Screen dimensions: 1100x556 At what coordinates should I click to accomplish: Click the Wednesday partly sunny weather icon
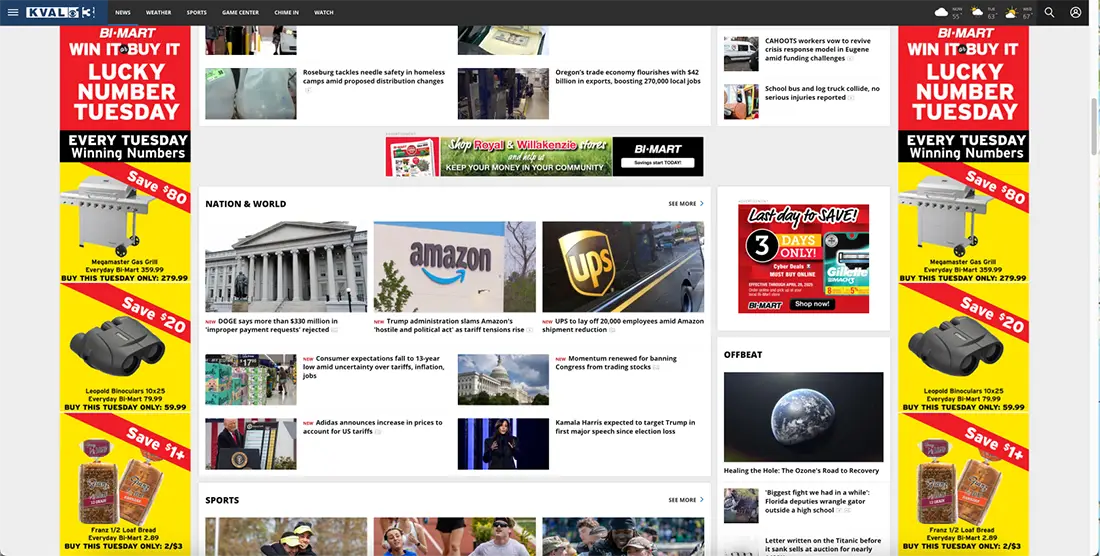click(1011, 13)
